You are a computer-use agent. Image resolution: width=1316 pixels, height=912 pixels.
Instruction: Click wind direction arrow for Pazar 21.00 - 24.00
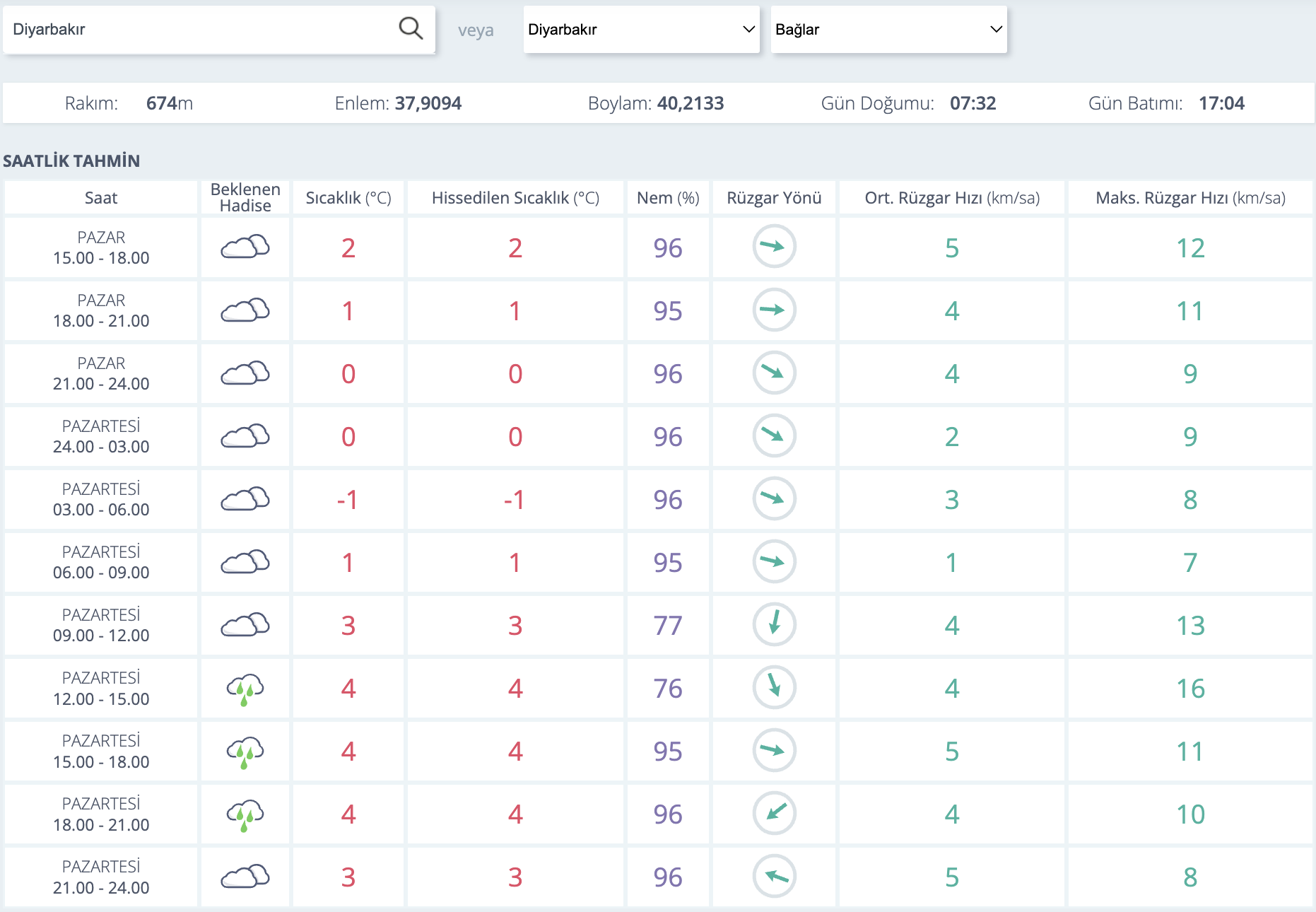pos(774,373)
